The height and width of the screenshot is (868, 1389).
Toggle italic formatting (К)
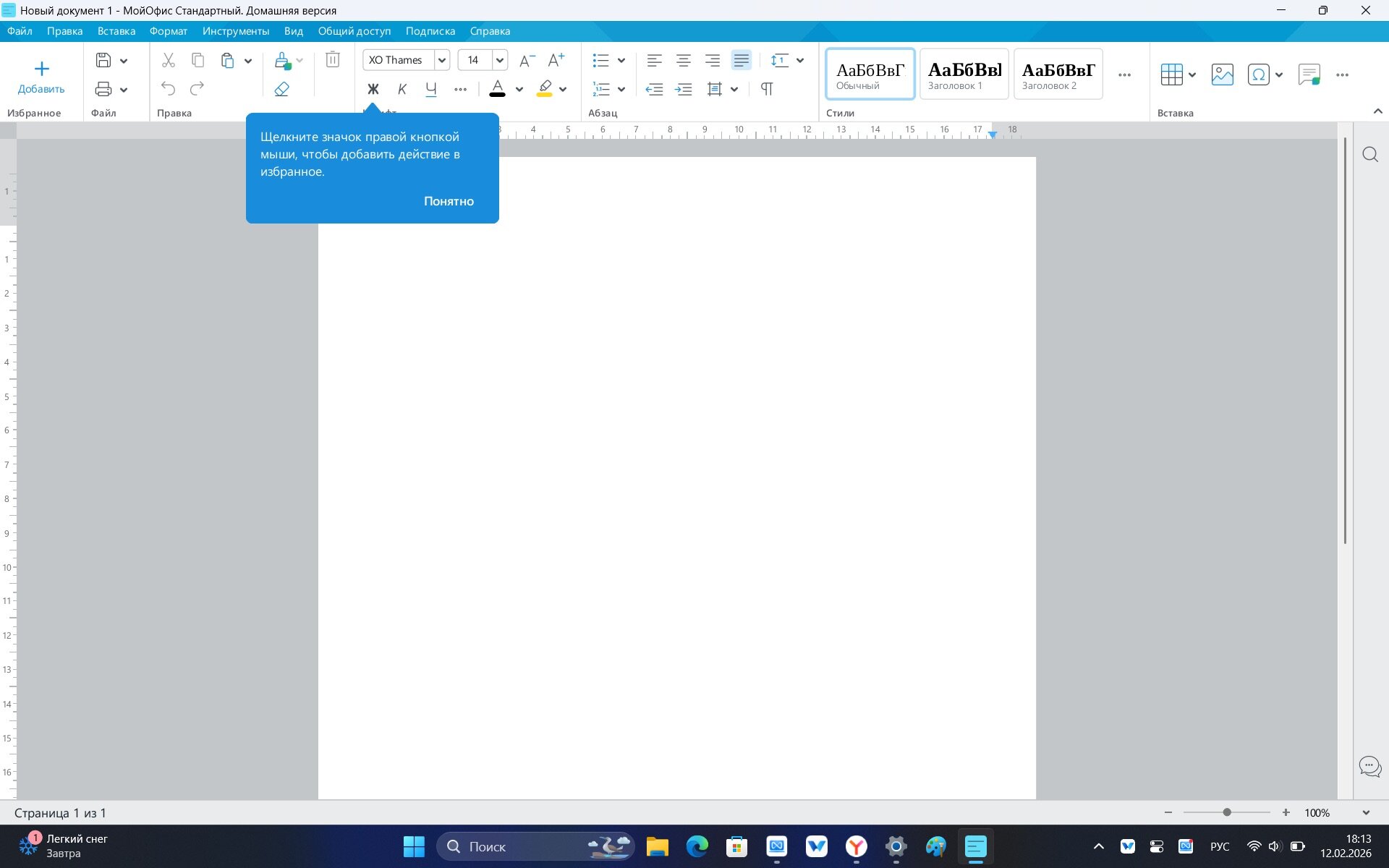[402, 89]
